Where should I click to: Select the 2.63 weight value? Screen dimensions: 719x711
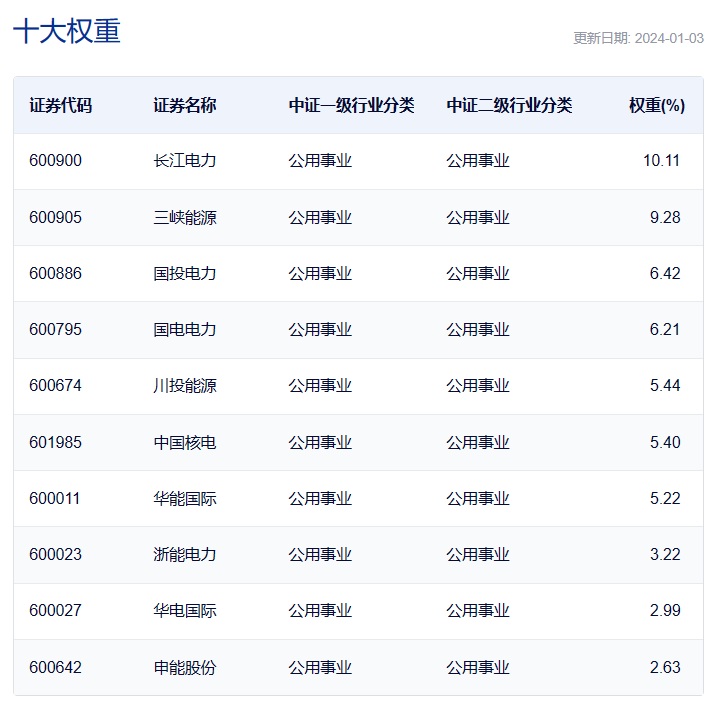point(664,667)
